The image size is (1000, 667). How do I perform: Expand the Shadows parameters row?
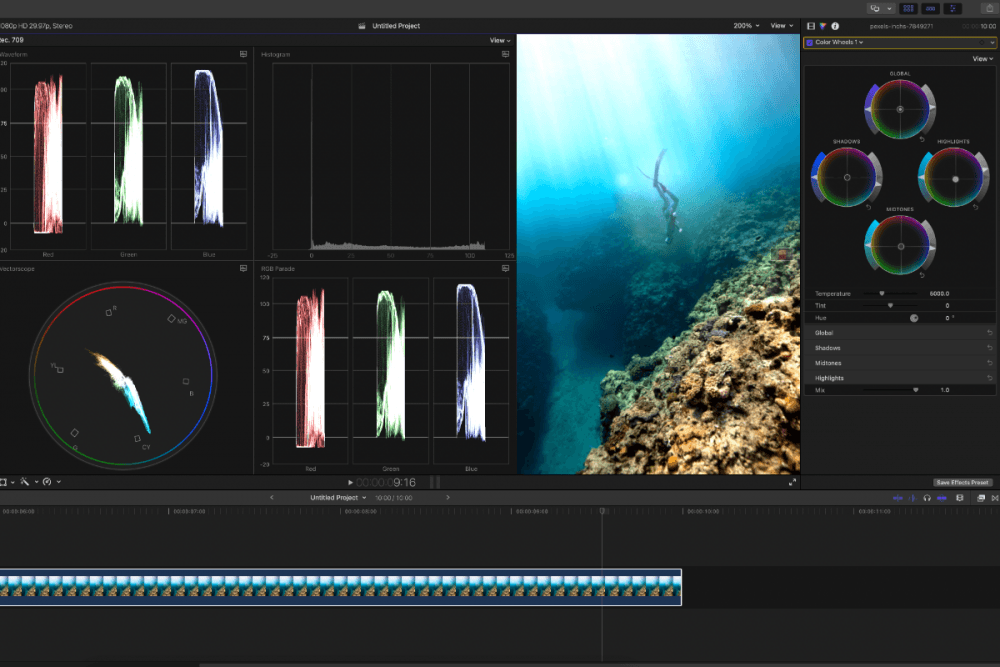tap(828, 348)
